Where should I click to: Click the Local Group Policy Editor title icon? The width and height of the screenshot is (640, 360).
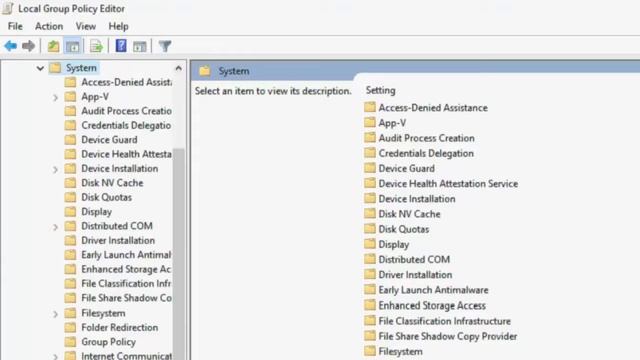coord(8,8)
